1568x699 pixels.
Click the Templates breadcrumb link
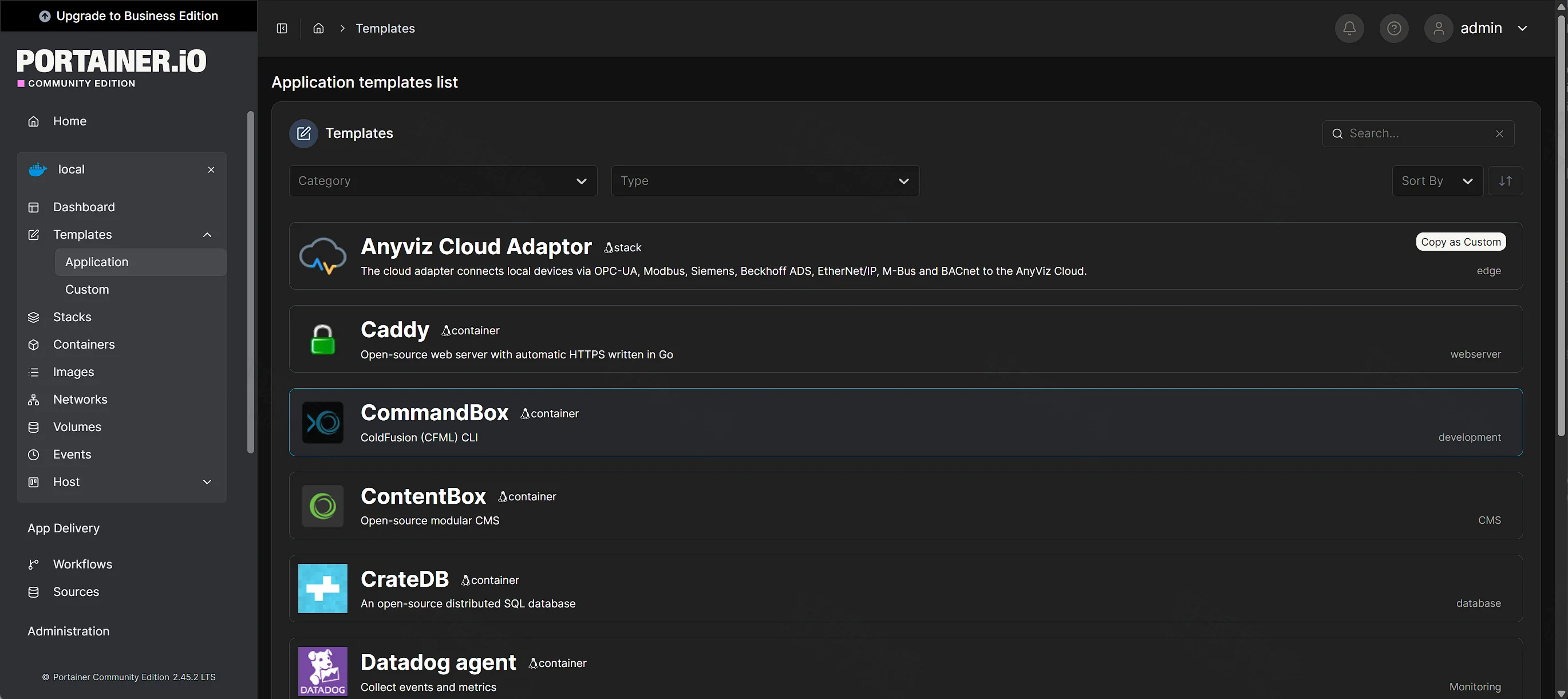click(385, 28)
